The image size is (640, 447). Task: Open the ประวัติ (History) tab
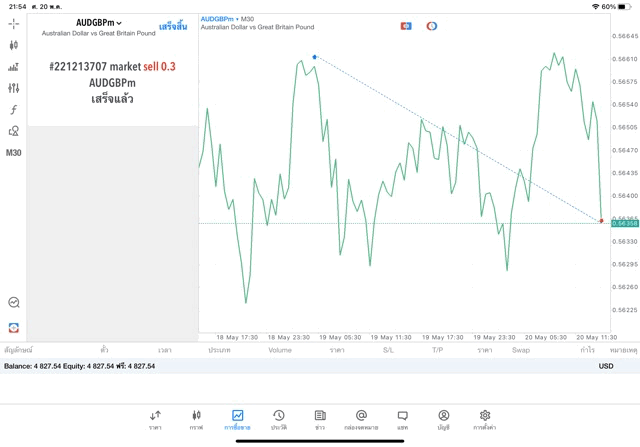(279, 420)
